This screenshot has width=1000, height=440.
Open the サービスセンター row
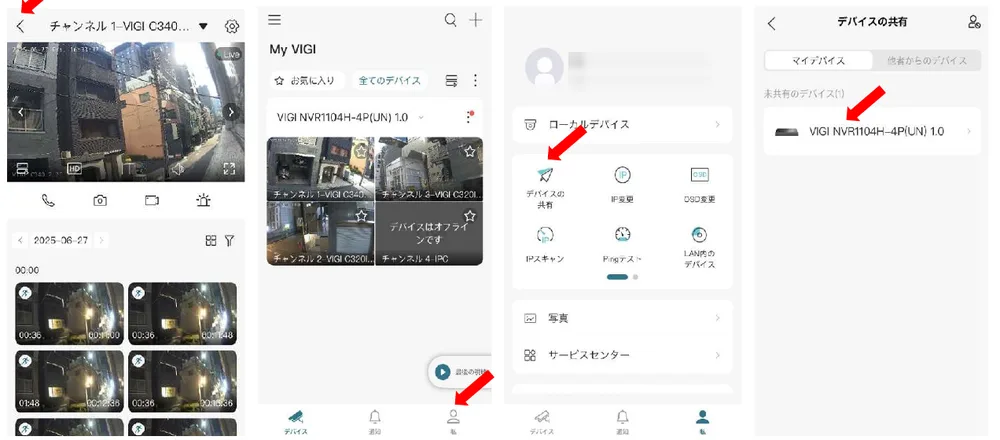(622, 355)
